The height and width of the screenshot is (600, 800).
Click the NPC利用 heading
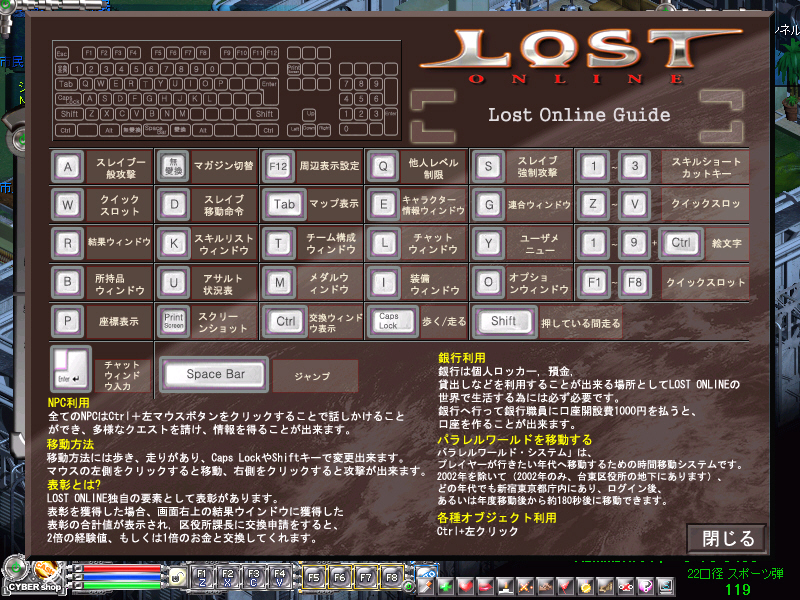click(x=69, y=403)
